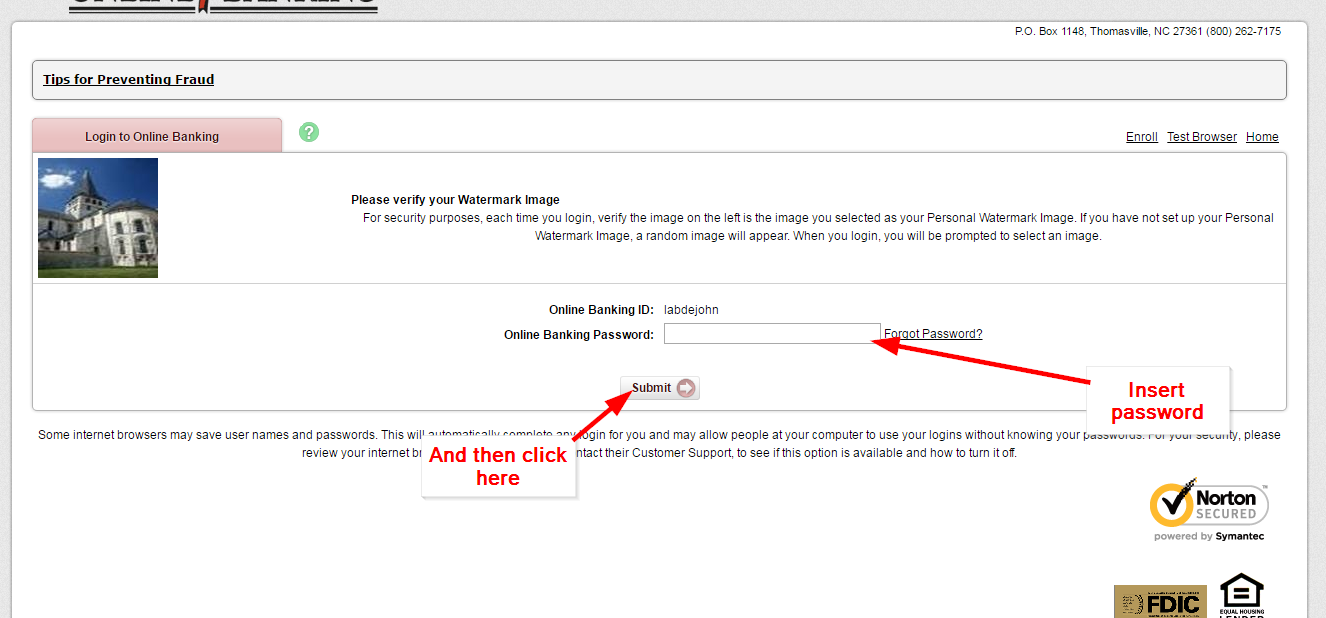Click the Equal Housing Lender icon
This screenshot has width=1326, height=618.
click(x=1241, y=595)
